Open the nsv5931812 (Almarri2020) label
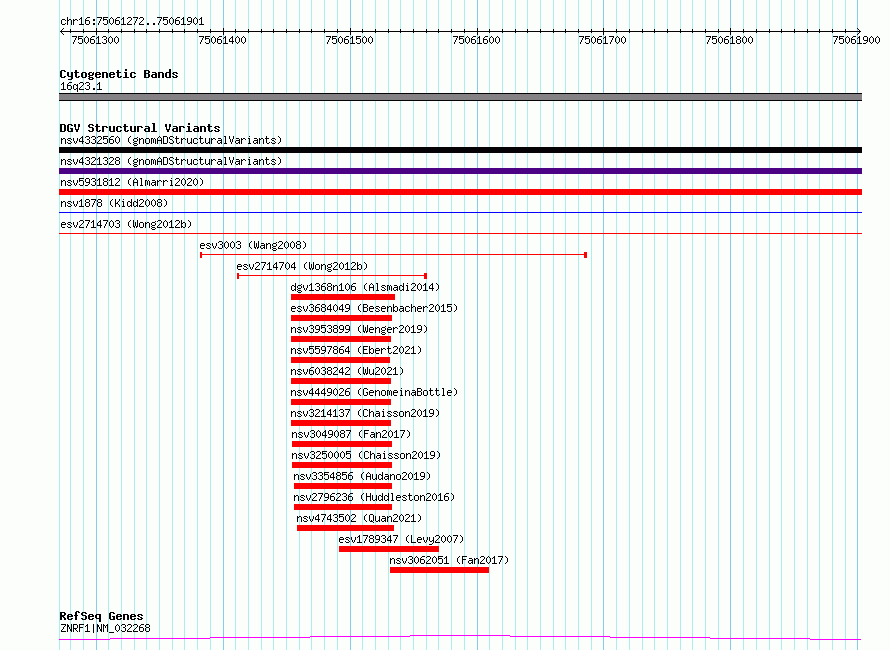This screenshot has height=650, width=890. click(x=132, y=182)
